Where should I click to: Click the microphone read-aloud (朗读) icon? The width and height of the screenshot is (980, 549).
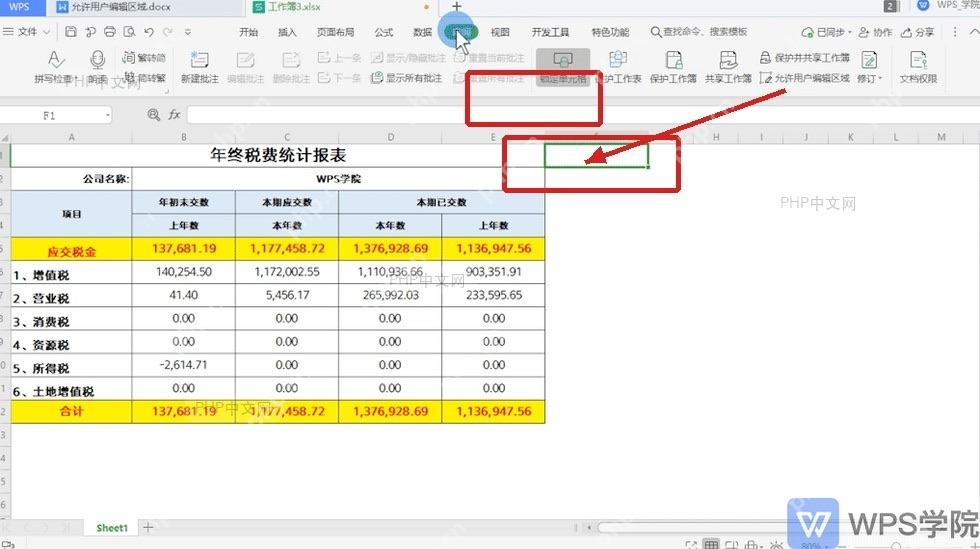[x=97, y=68]
